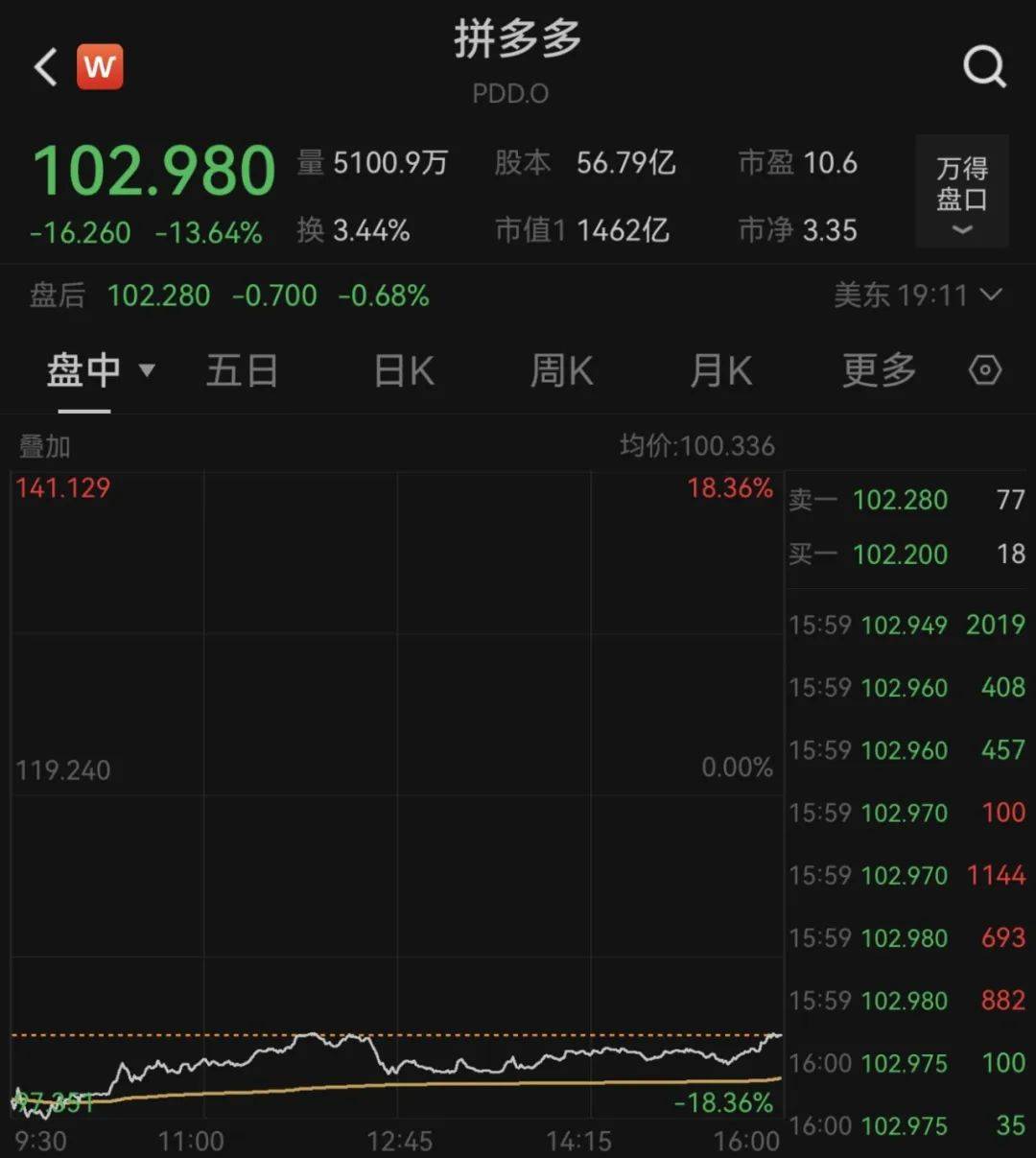1036x1158 pixels.
Task: Select the trade volume 408
Action: coord(1003,687)
